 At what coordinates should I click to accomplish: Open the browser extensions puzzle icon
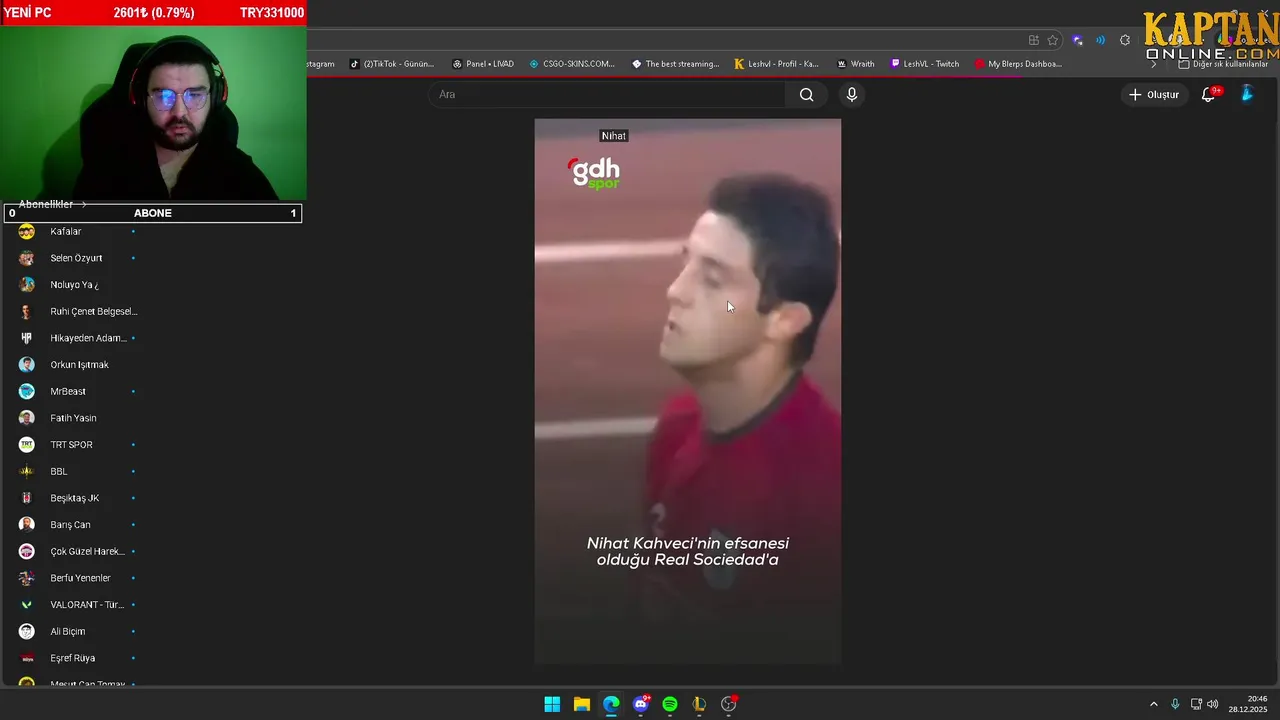click(x=1125, y=40)
